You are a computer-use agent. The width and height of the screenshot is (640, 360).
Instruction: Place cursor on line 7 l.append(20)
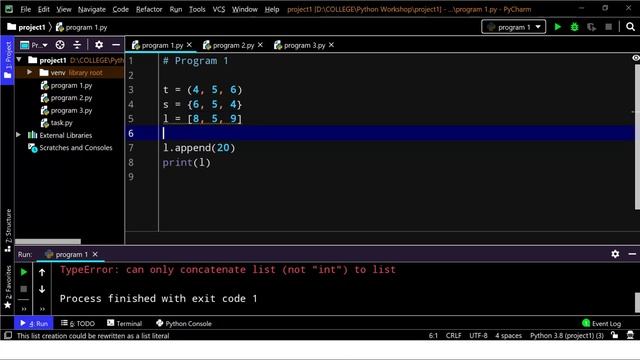pos(199,147)
